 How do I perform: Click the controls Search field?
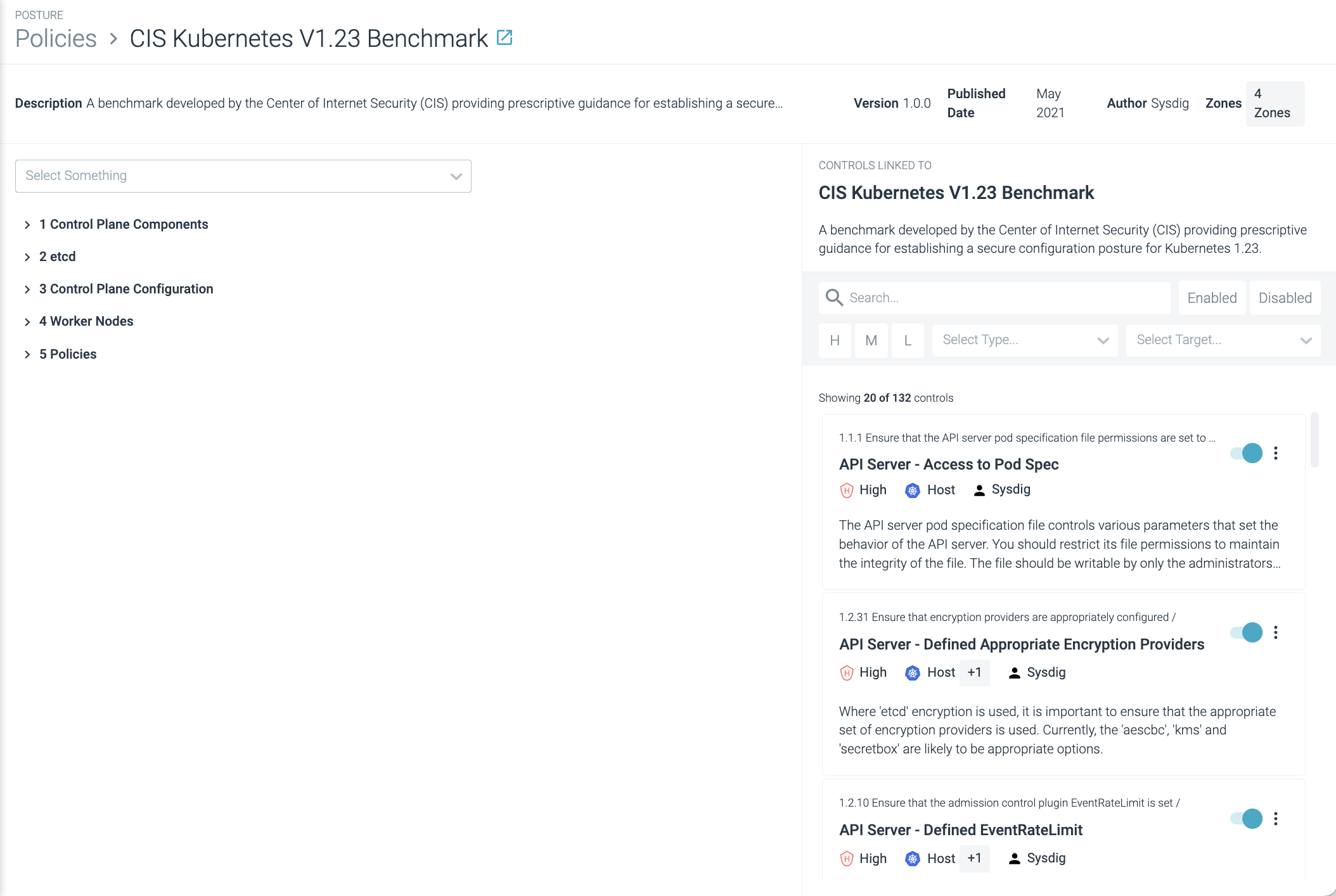(x=994, y=298)
